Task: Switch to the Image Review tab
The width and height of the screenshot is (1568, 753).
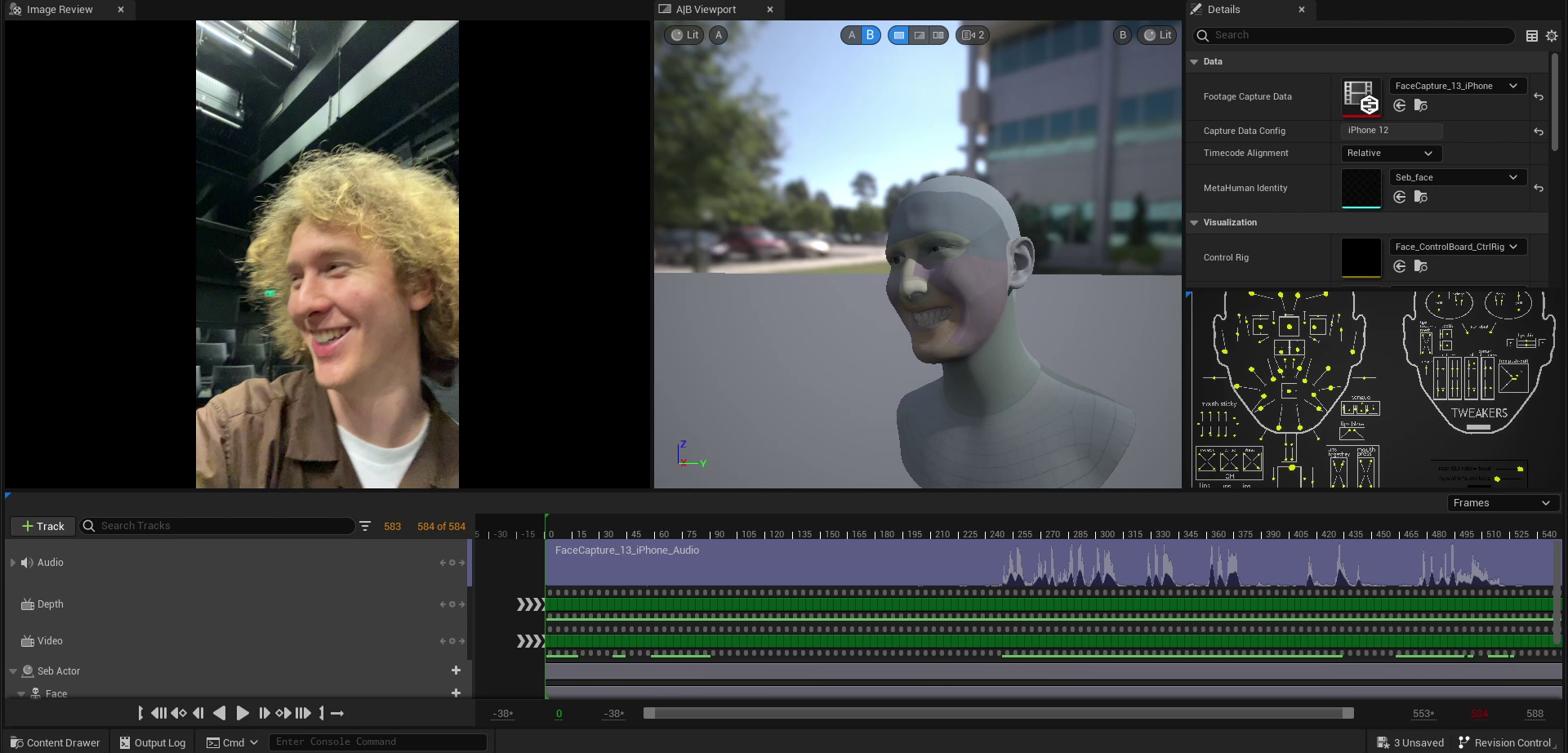Action: tap(59, 10)
